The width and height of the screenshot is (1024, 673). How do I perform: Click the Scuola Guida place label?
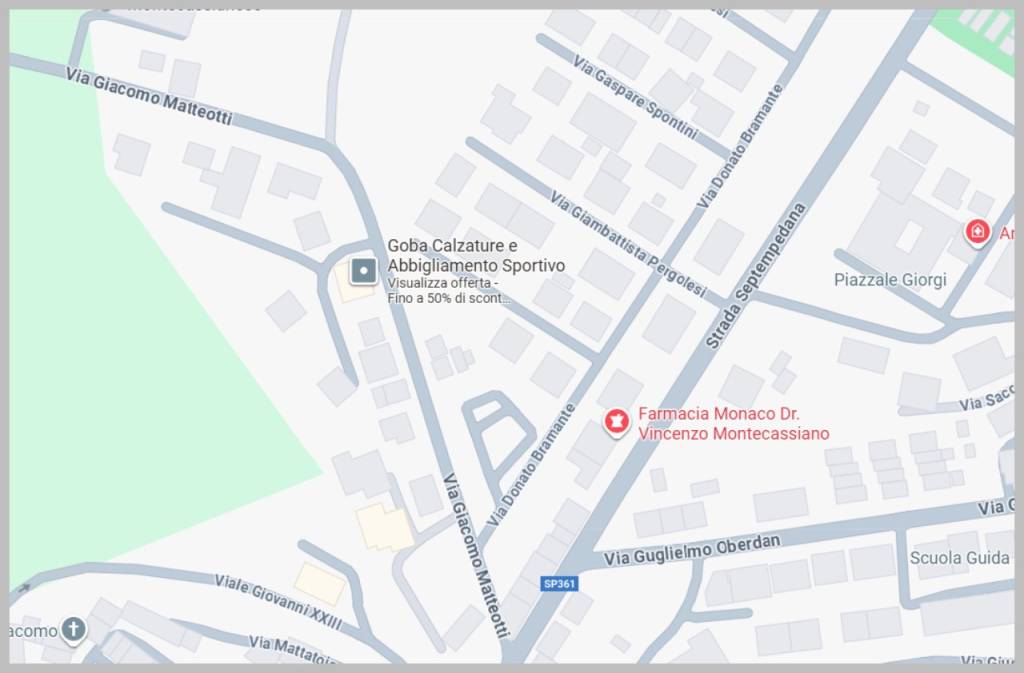coord(959,557)
